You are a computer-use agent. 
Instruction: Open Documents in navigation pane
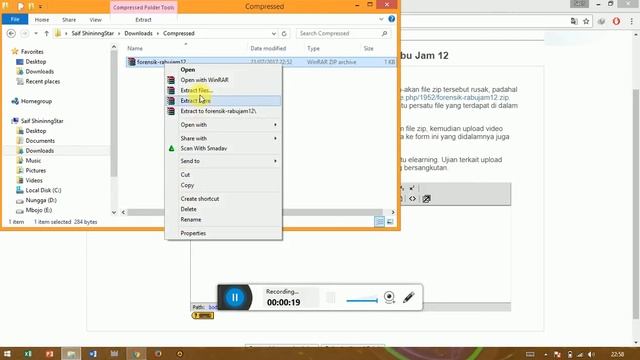(40, 141)
